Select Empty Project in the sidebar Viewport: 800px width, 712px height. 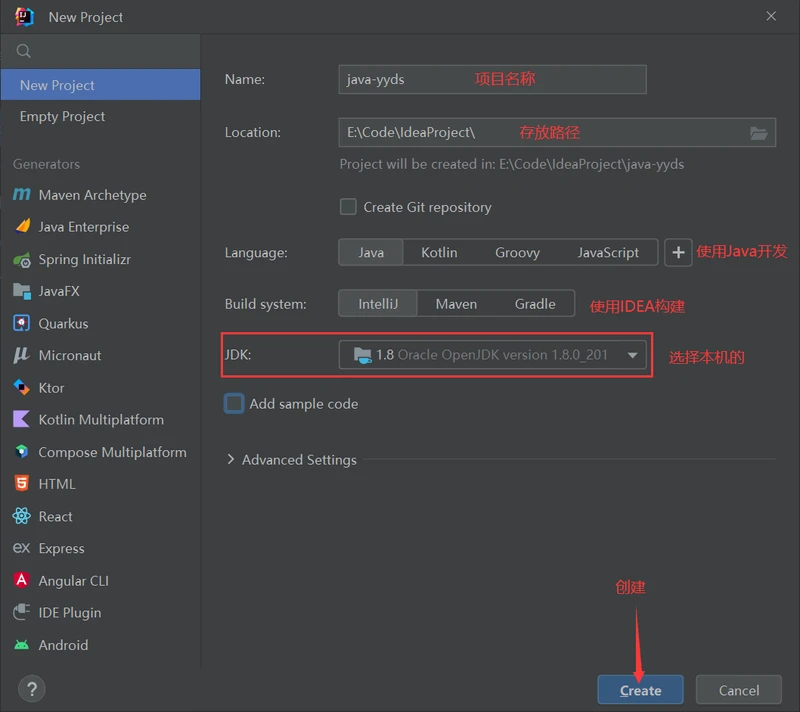click(x=62, y=116)
